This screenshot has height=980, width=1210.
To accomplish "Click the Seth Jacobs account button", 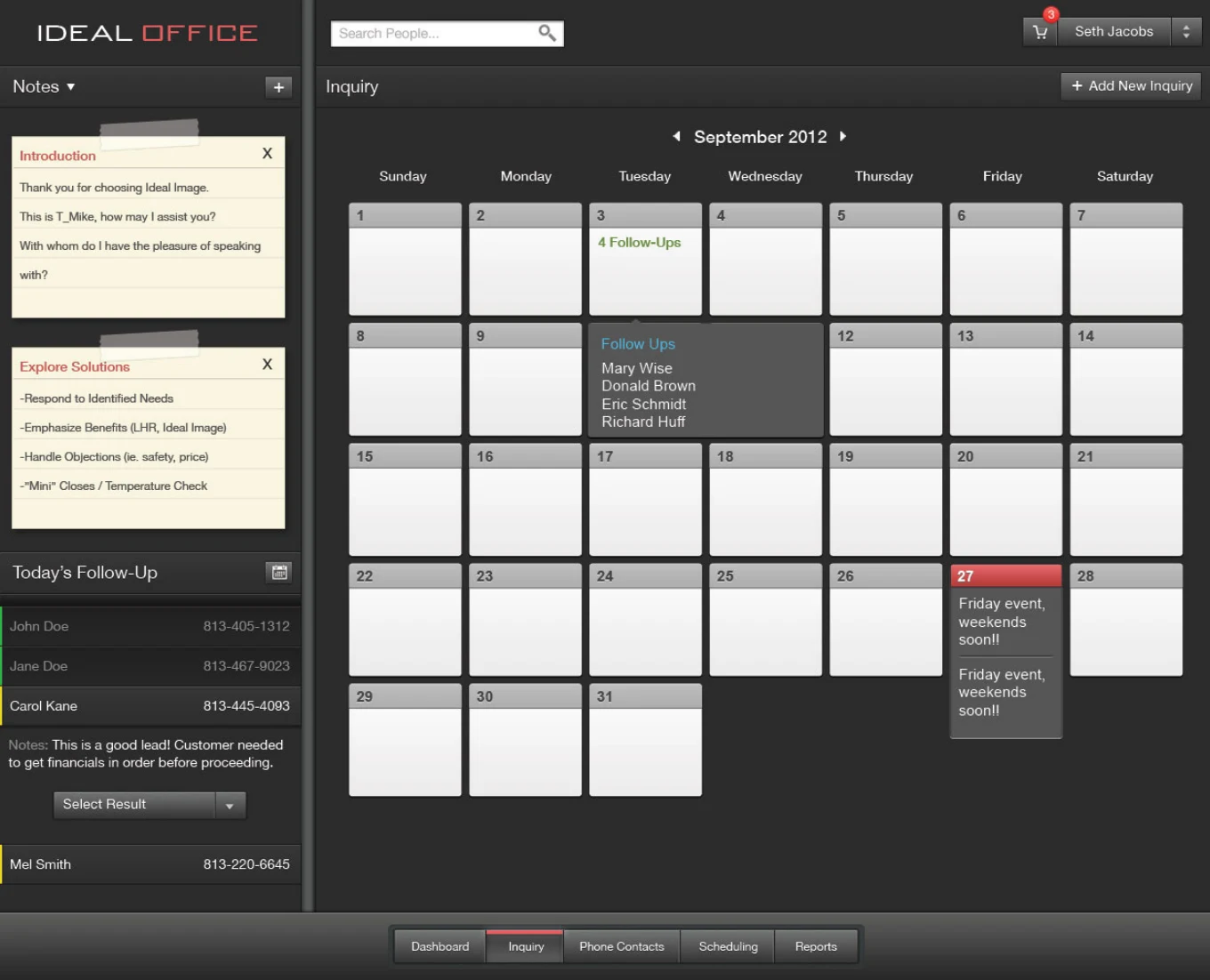I will coord(1114,32).
